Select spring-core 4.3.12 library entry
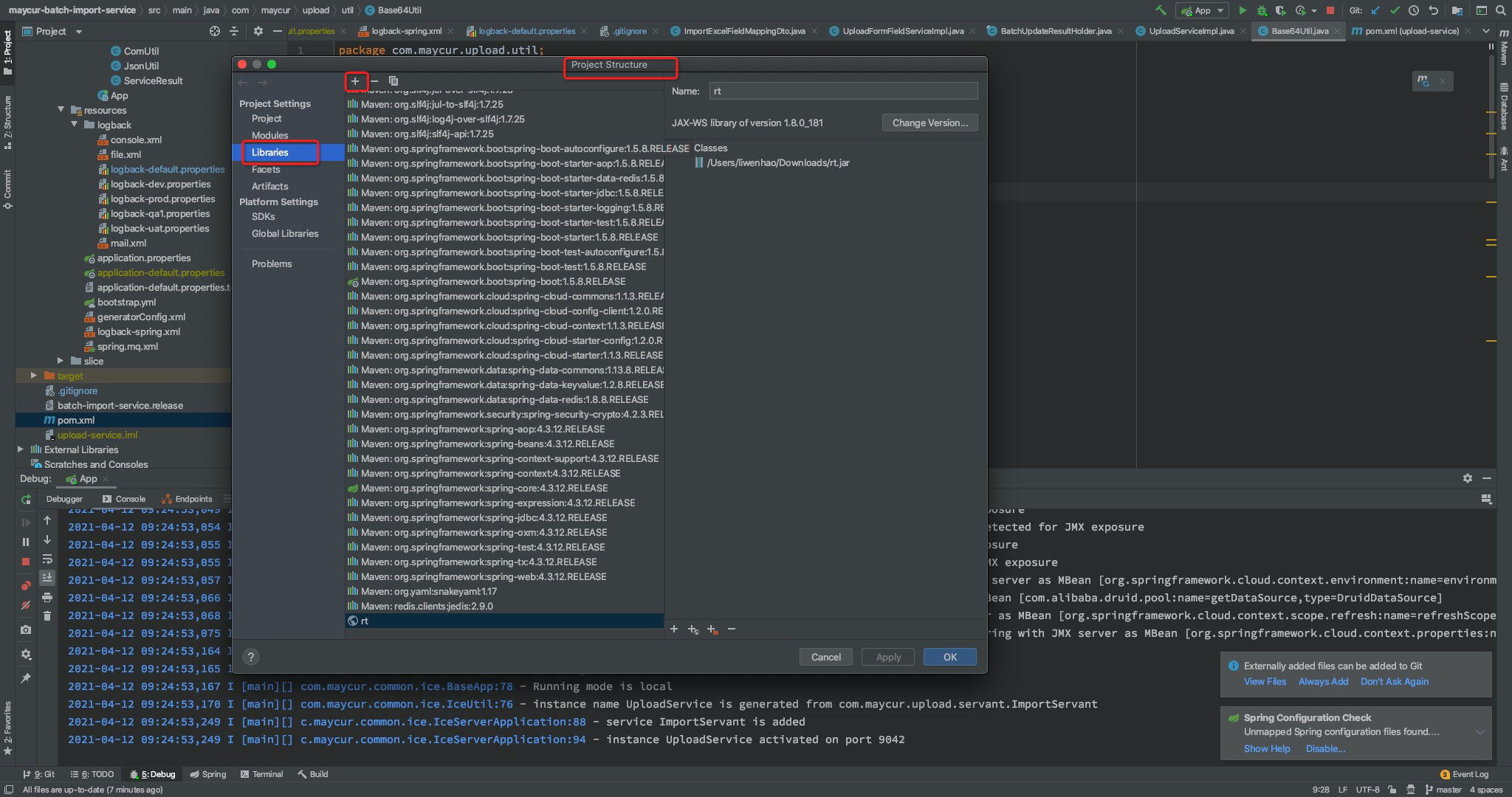1512x797 pixels. [484, 488]
